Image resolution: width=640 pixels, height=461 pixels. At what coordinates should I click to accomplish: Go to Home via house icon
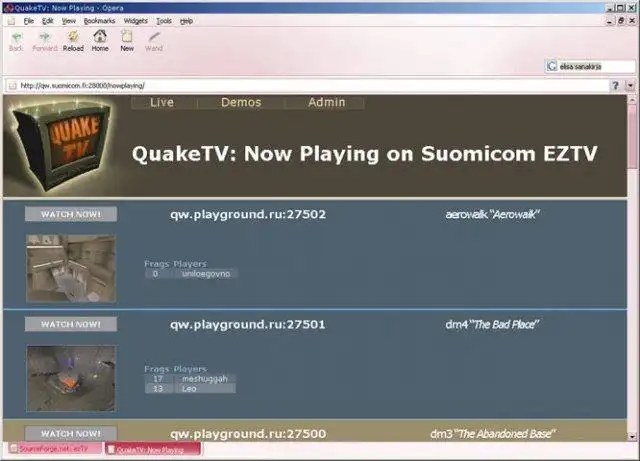coord(100,36)
